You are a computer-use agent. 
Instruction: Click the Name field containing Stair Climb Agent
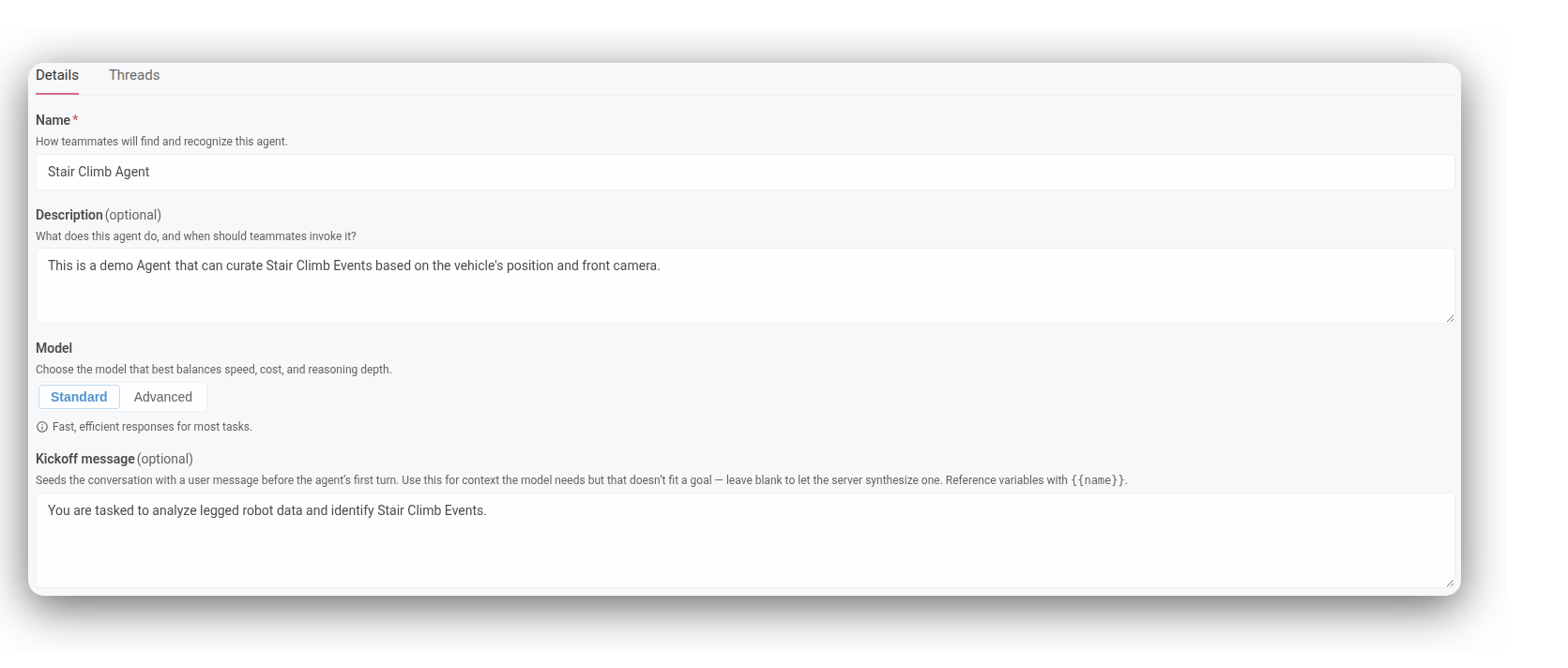[745, 172]
